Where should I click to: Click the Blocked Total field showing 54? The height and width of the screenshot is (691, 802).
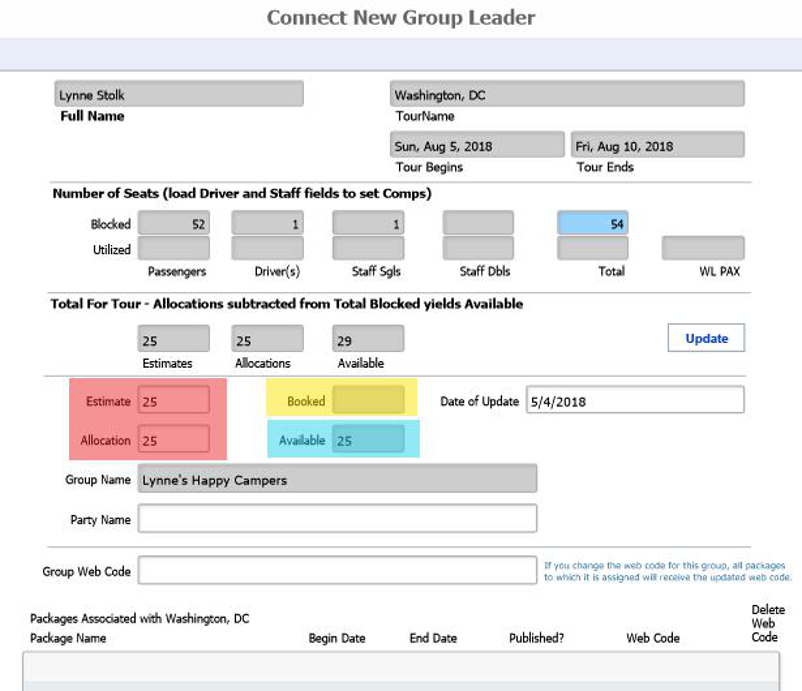pos(592,224)
